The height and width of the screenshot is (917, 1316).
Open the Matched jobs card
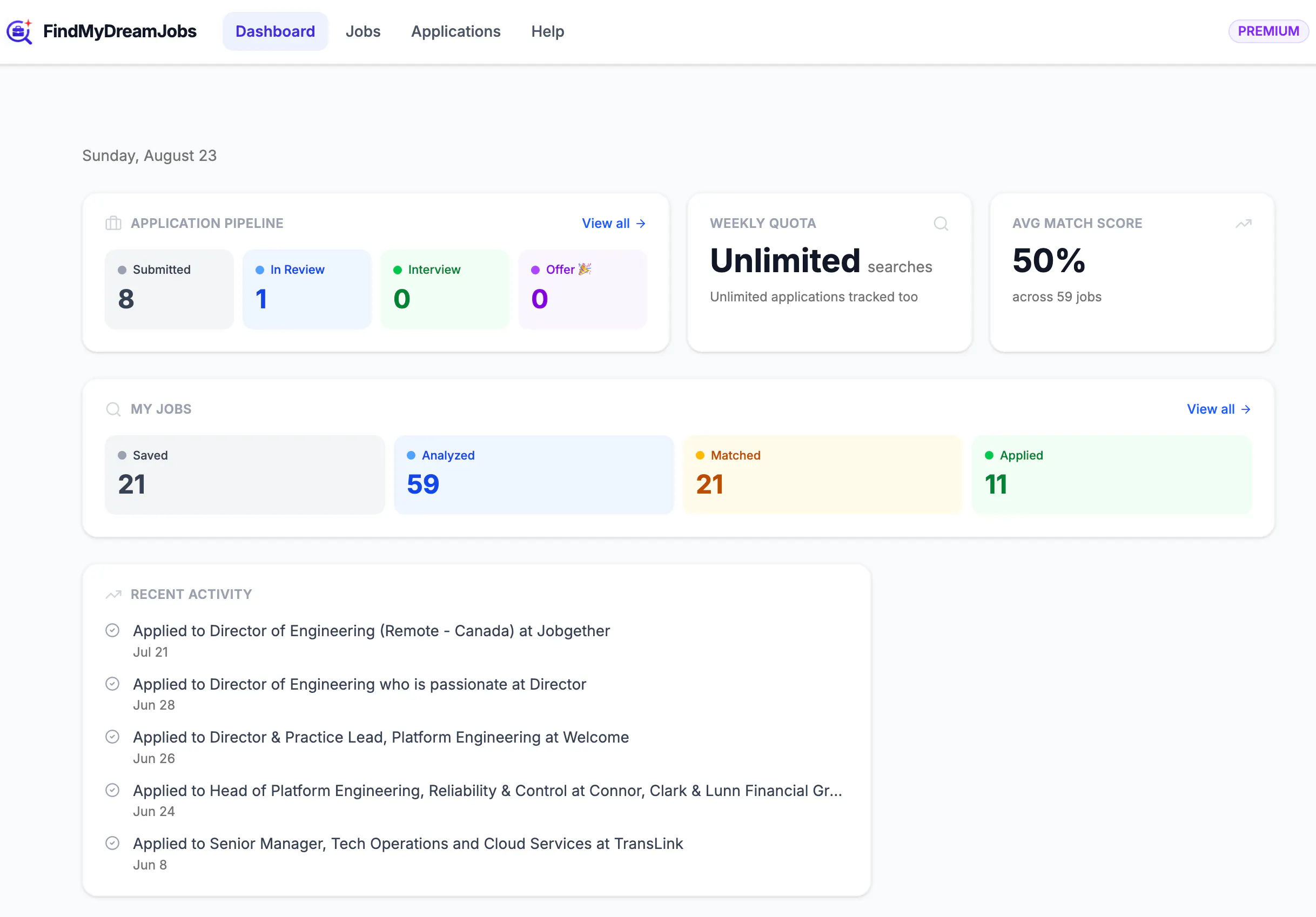822,475
